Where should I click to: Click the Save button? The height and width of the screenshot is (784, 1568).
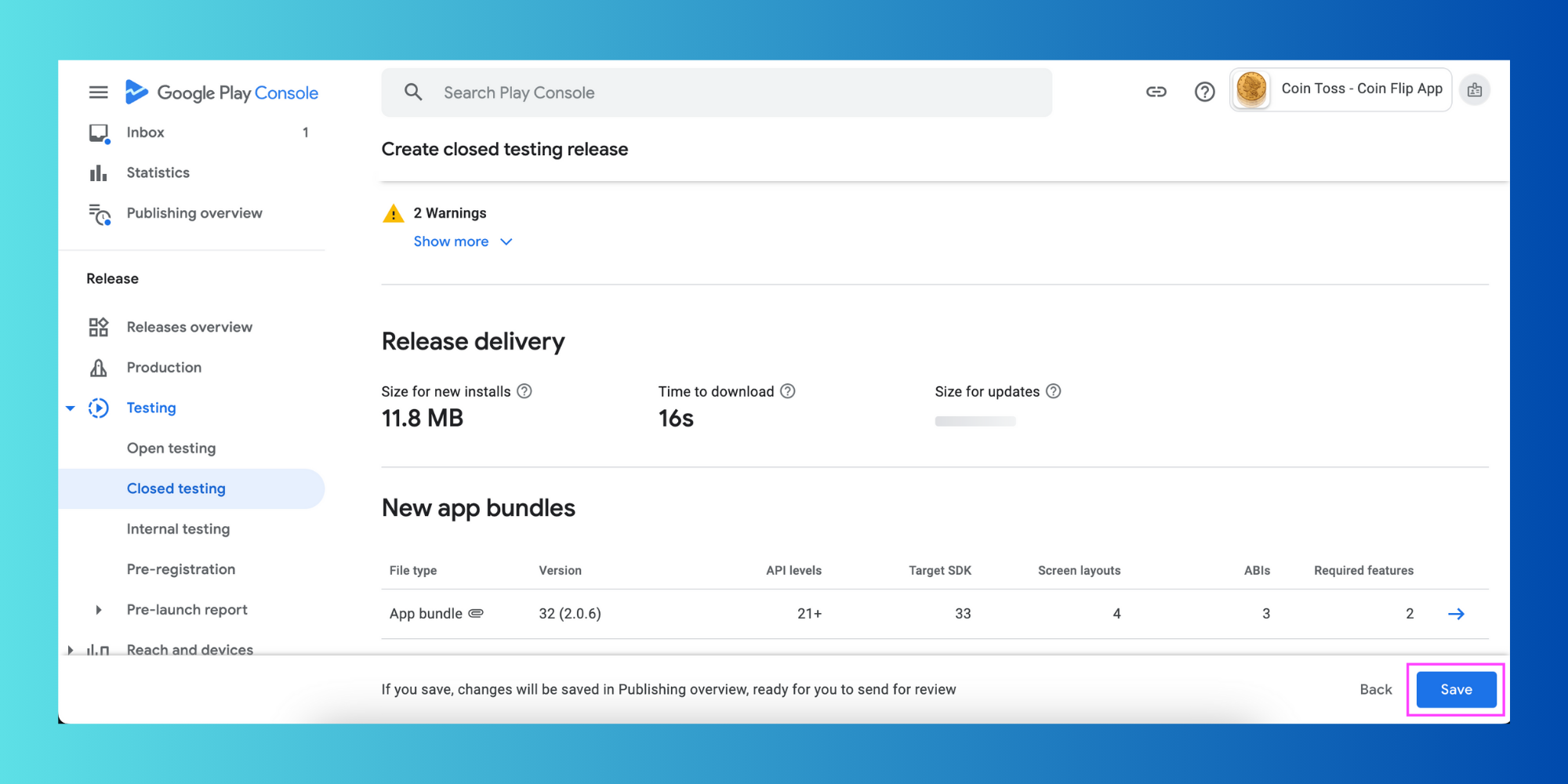click(x=1456, y=690)
